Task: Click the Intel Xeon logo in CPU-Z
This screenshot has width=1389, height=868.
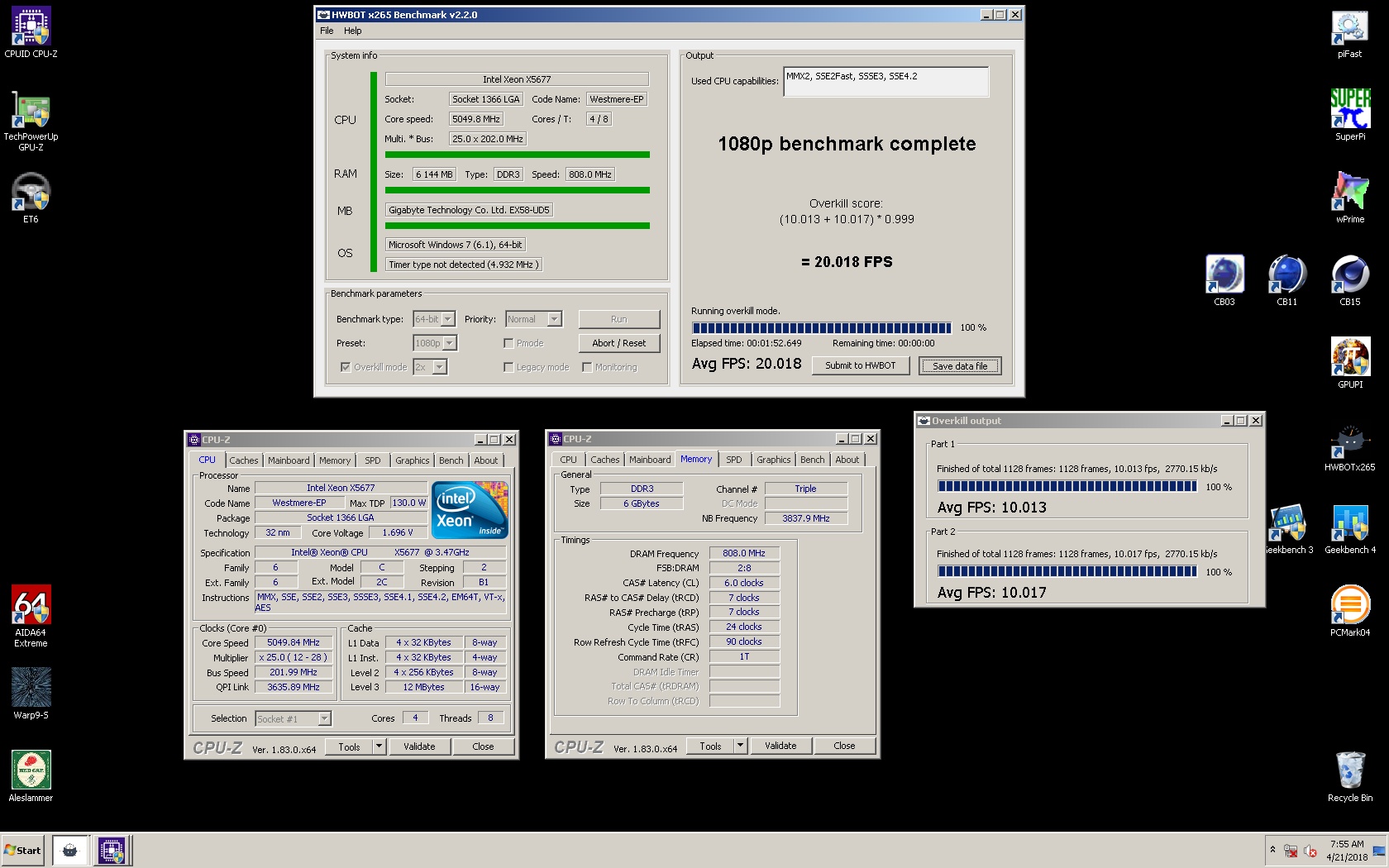Action: (x=470, y=510)
